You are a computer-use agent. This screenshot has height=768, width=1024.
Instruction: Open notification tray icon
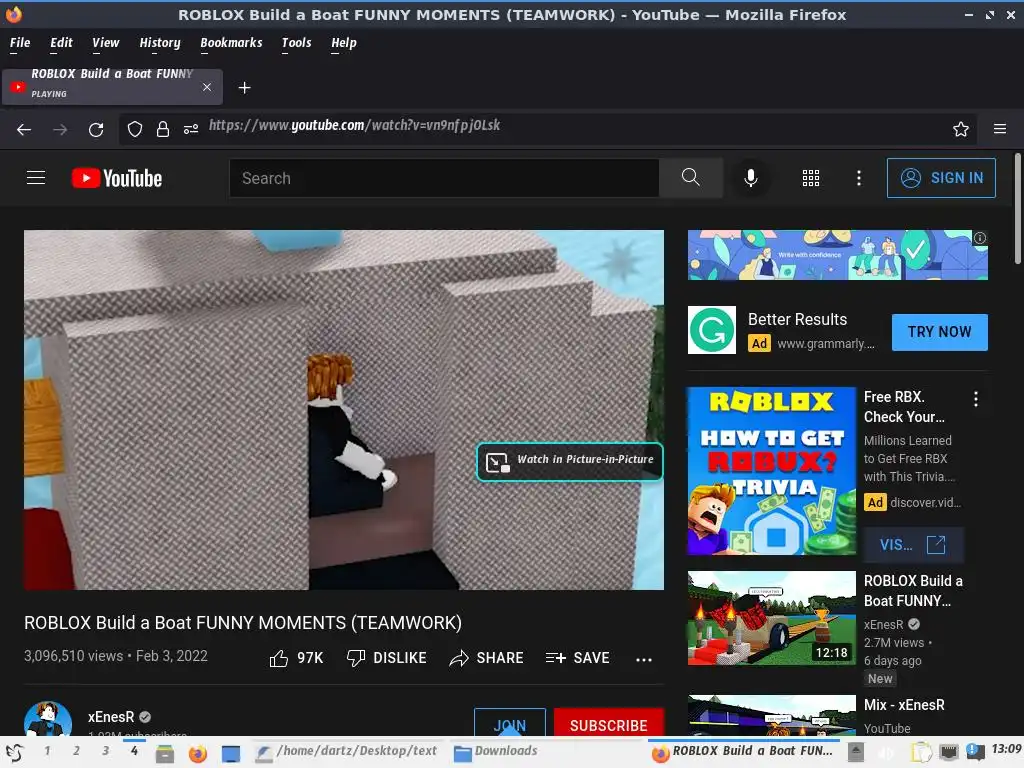click(974, 752)
